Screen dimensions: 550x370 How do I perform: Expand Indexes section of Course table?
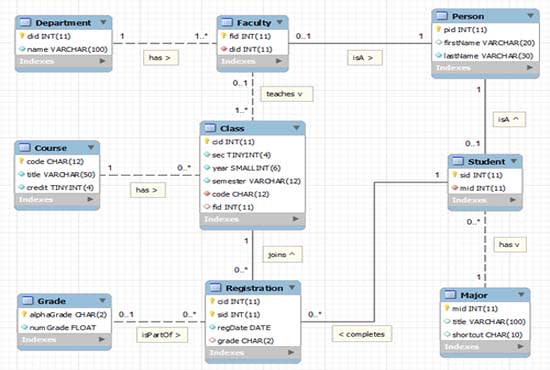(90, 199)
